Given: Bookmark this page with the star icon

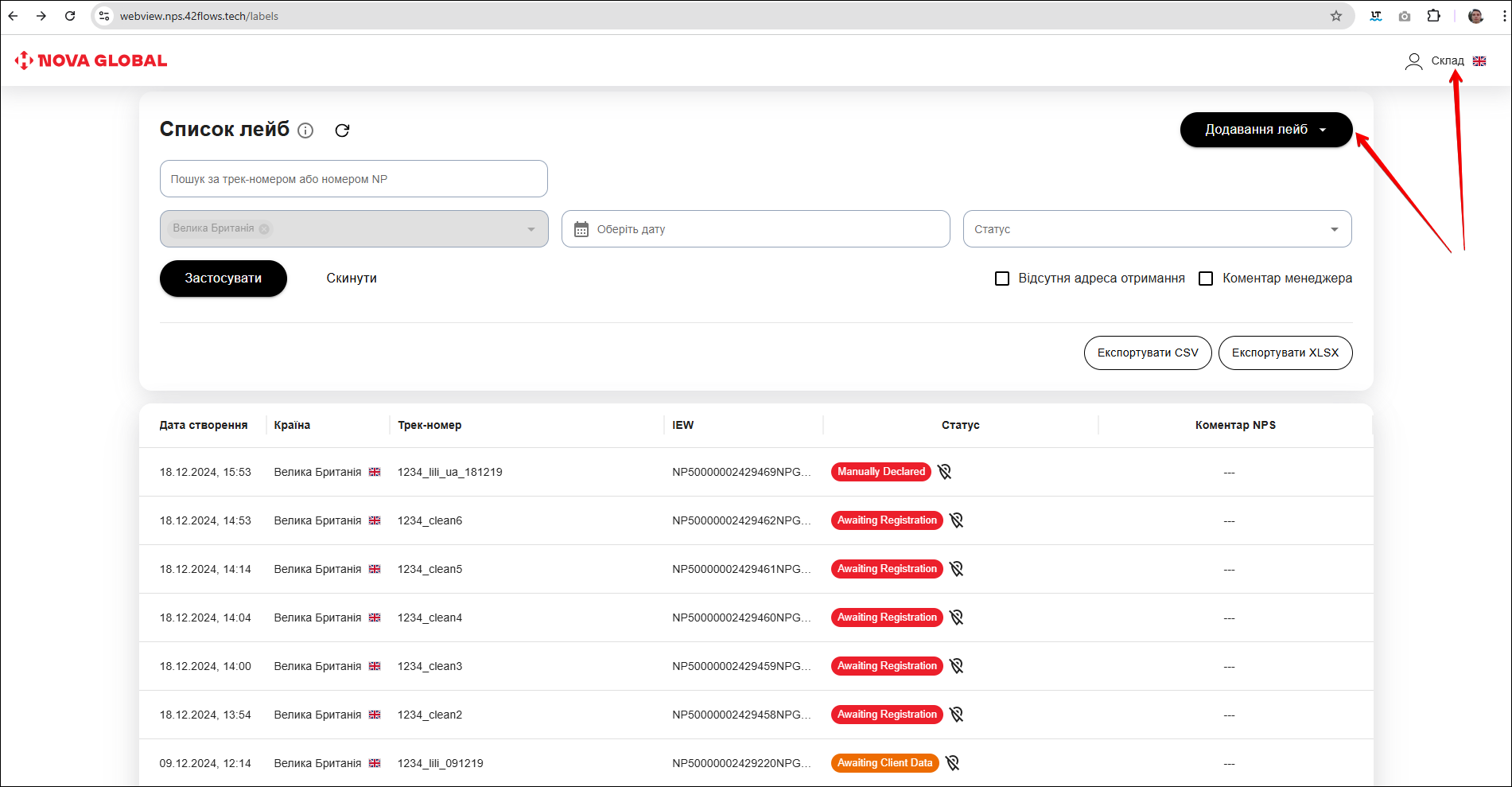Looking at the screenshot, I should (x=1336, y=16).
